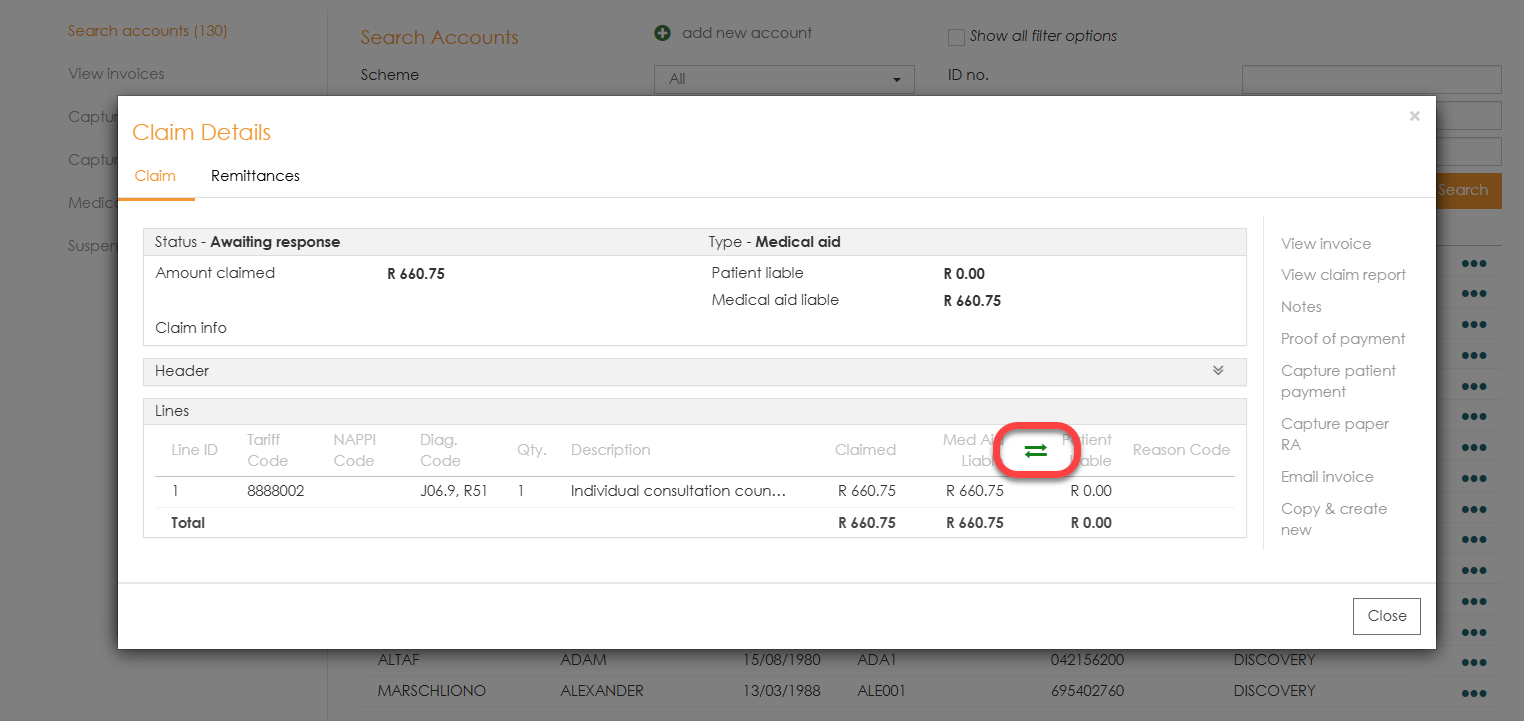Screen dimensions: 1524x721
Task: Switch to the Remittances tab
Action: (x=255, y=176)
